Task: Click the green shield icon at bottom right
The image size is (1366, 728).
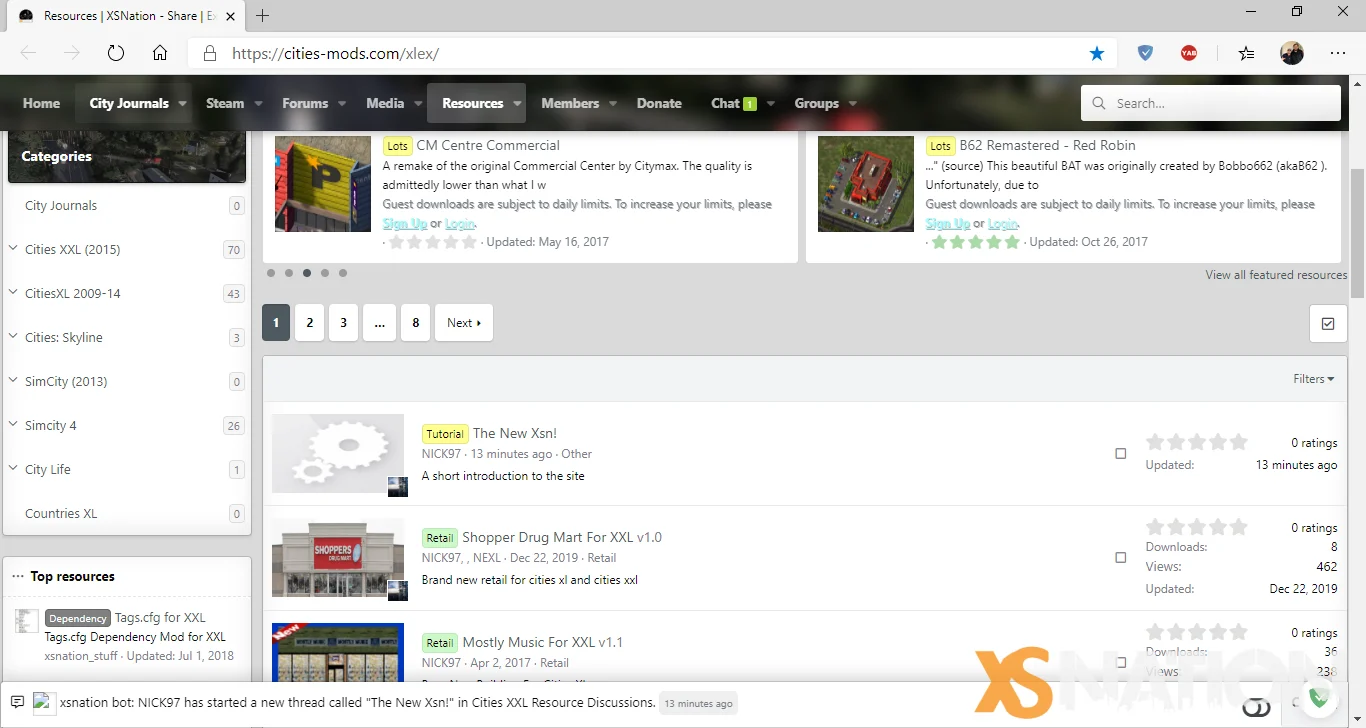Action: pyautogui.click(x=1319, y=697)
